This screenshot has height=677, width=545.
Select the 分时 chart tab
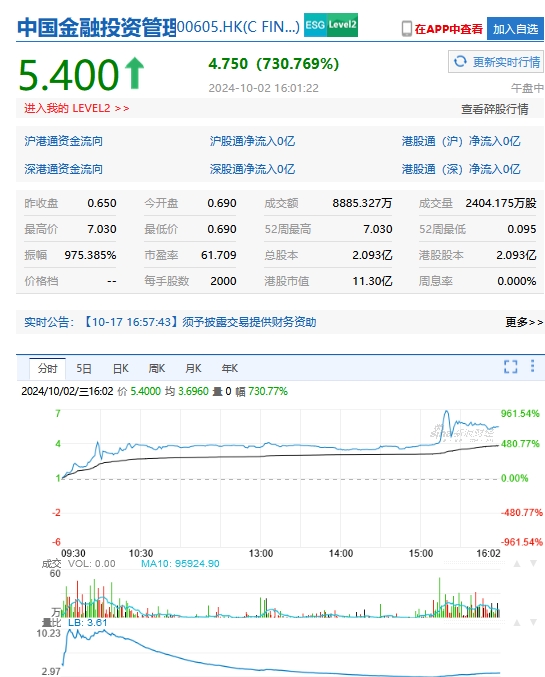point(47,369)
